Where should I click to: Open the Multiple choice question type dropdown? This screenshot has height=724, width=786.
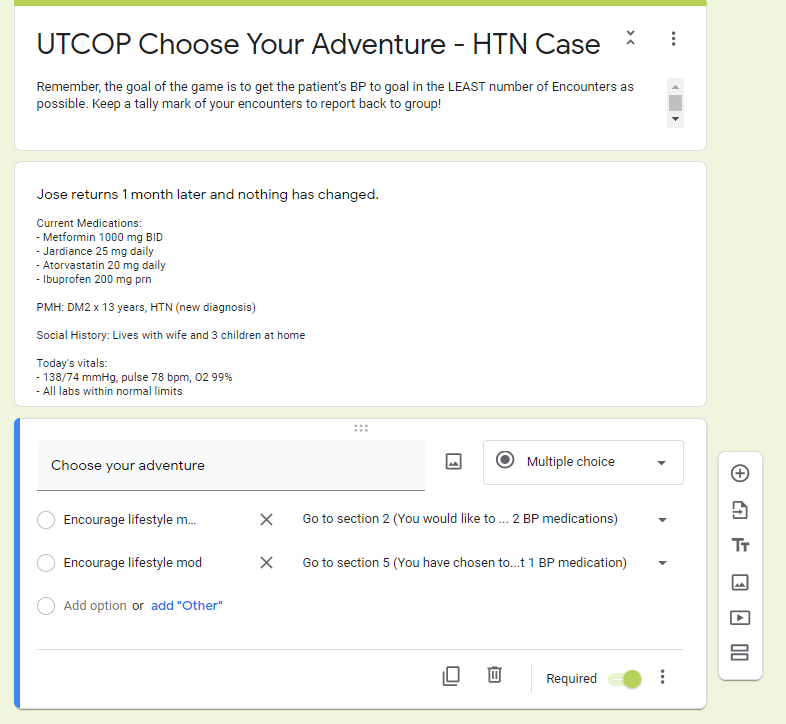[583, 462]
